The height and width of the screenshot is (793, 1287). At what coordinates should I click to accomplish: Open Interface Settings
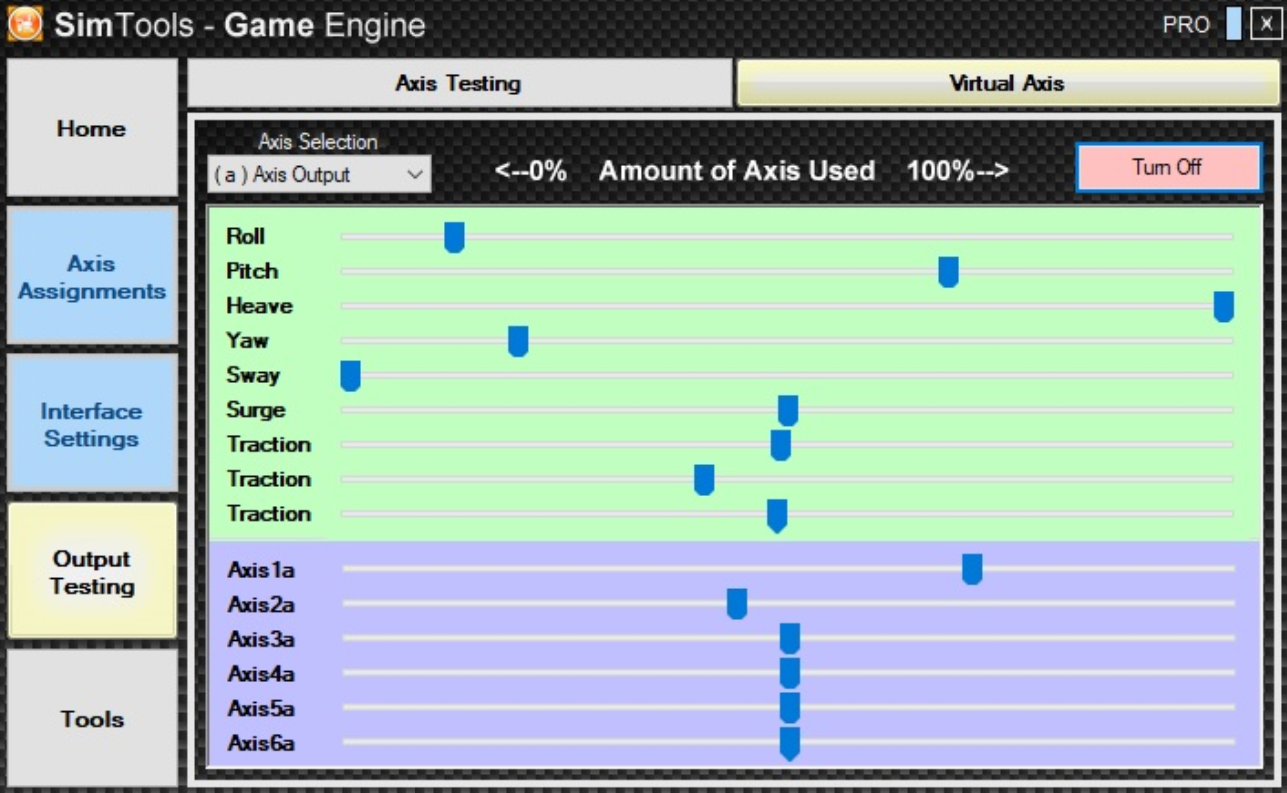click(92, 424)
